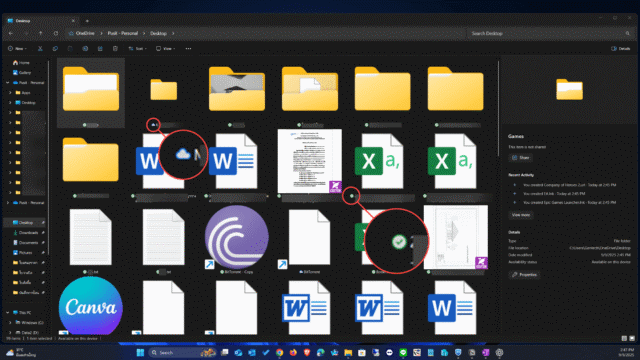Collapse the first Pusit - Personal tree node
The height and width of the screenshot is (360, 640).
click(x=7, y=82)
